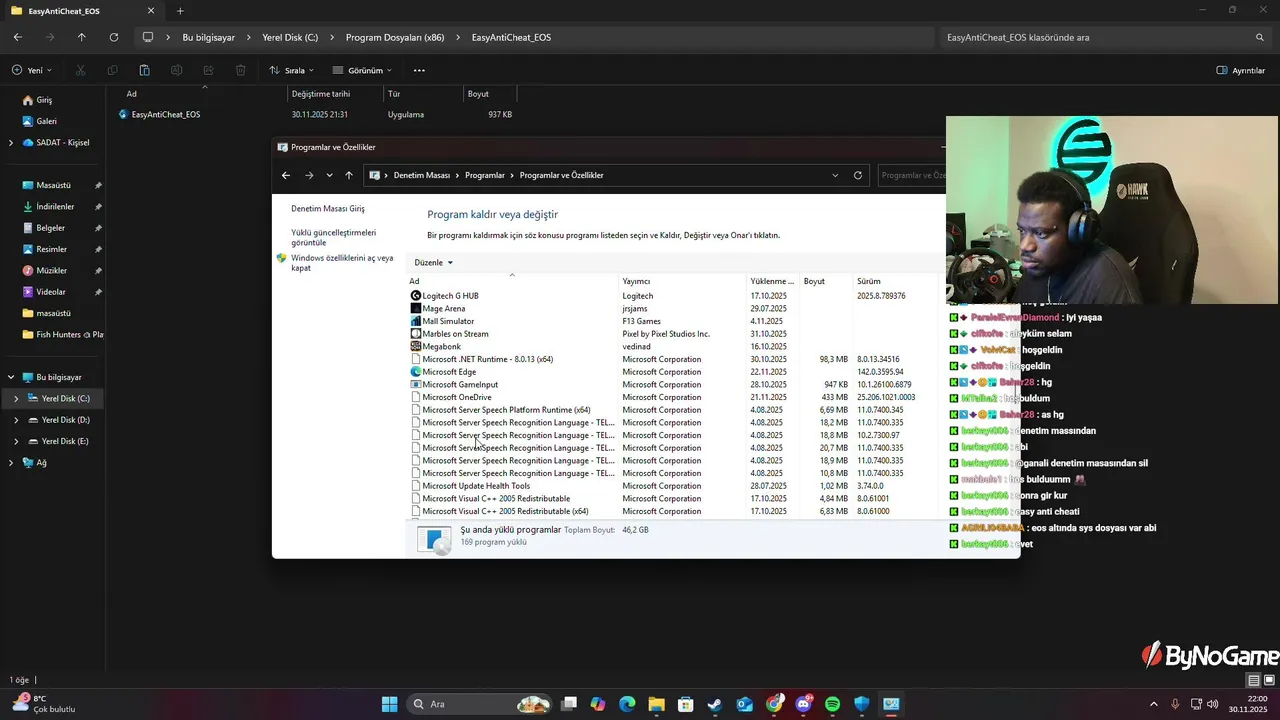The image size is (1280, 720).
Task: Open the Masaüstü quick access folder
Action: coord(53,185)
